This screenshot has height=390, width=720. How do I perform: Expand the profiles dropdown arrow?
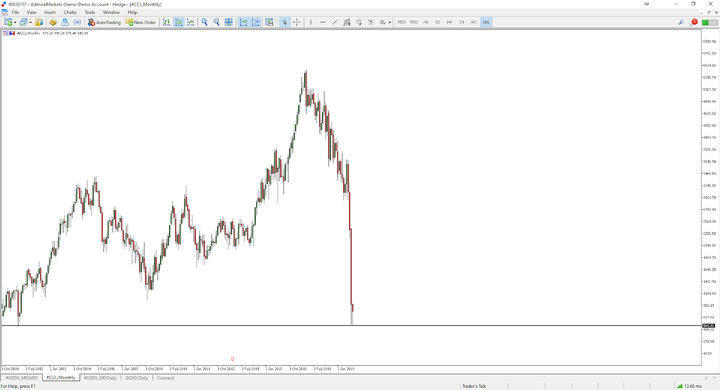click(31, 23)
